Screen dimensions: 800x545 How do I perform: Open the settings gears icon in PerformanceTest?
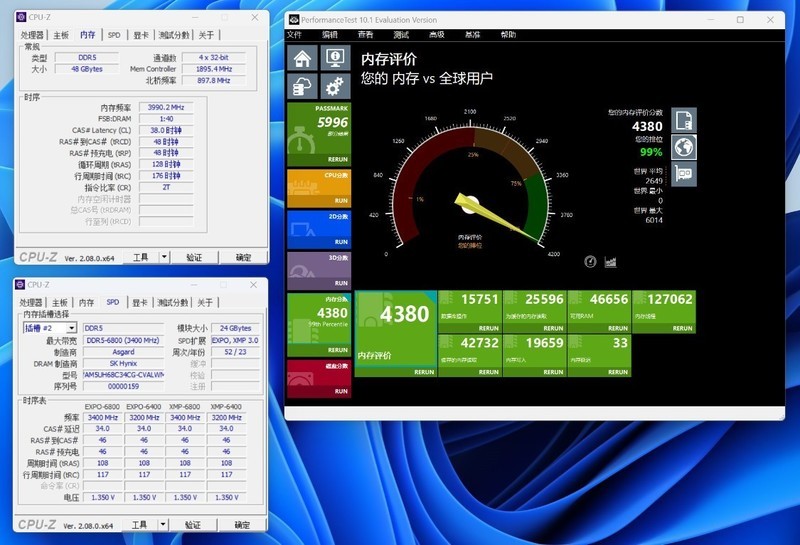click(x=335, y=86)
